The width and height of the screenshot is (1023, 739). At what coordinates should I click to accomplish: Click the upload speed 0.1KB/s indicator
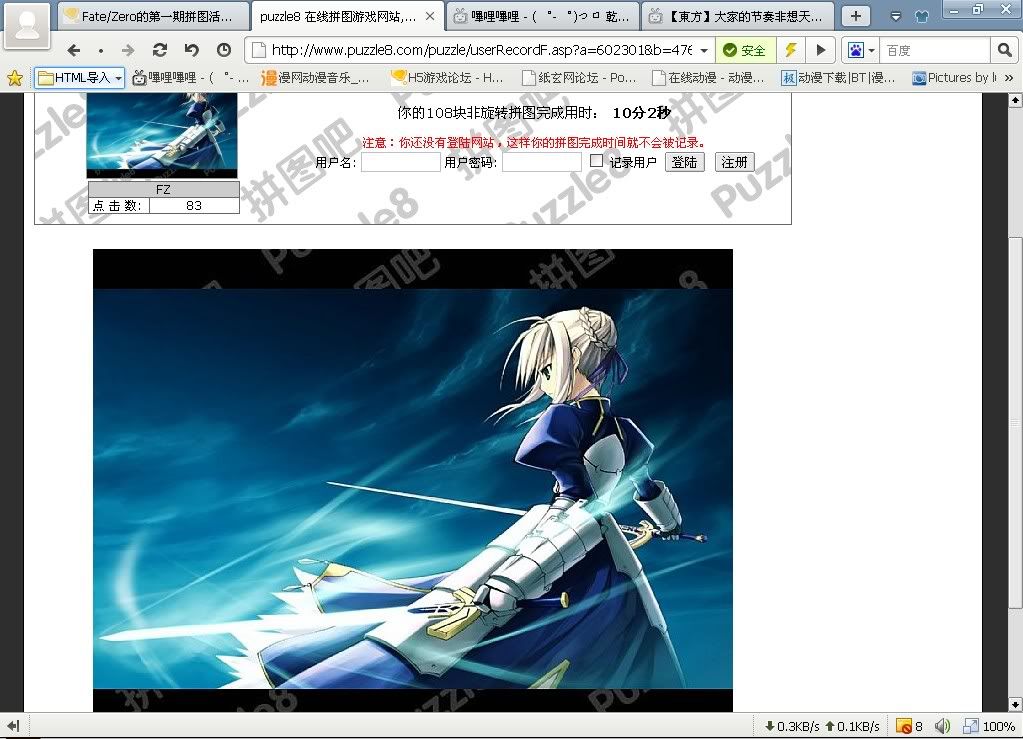coord(852,726)
